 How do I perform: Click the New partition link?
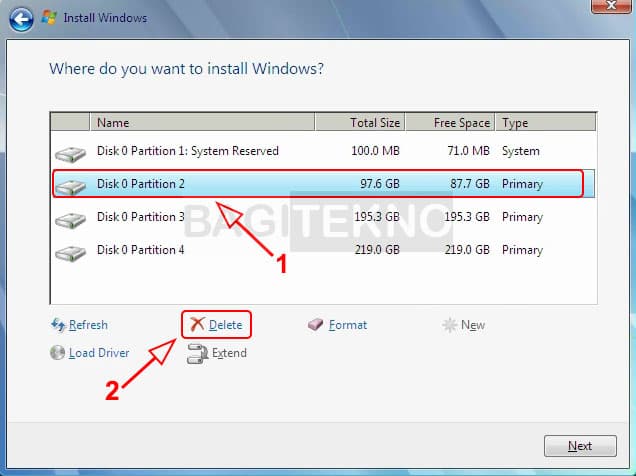coord(473,325)
